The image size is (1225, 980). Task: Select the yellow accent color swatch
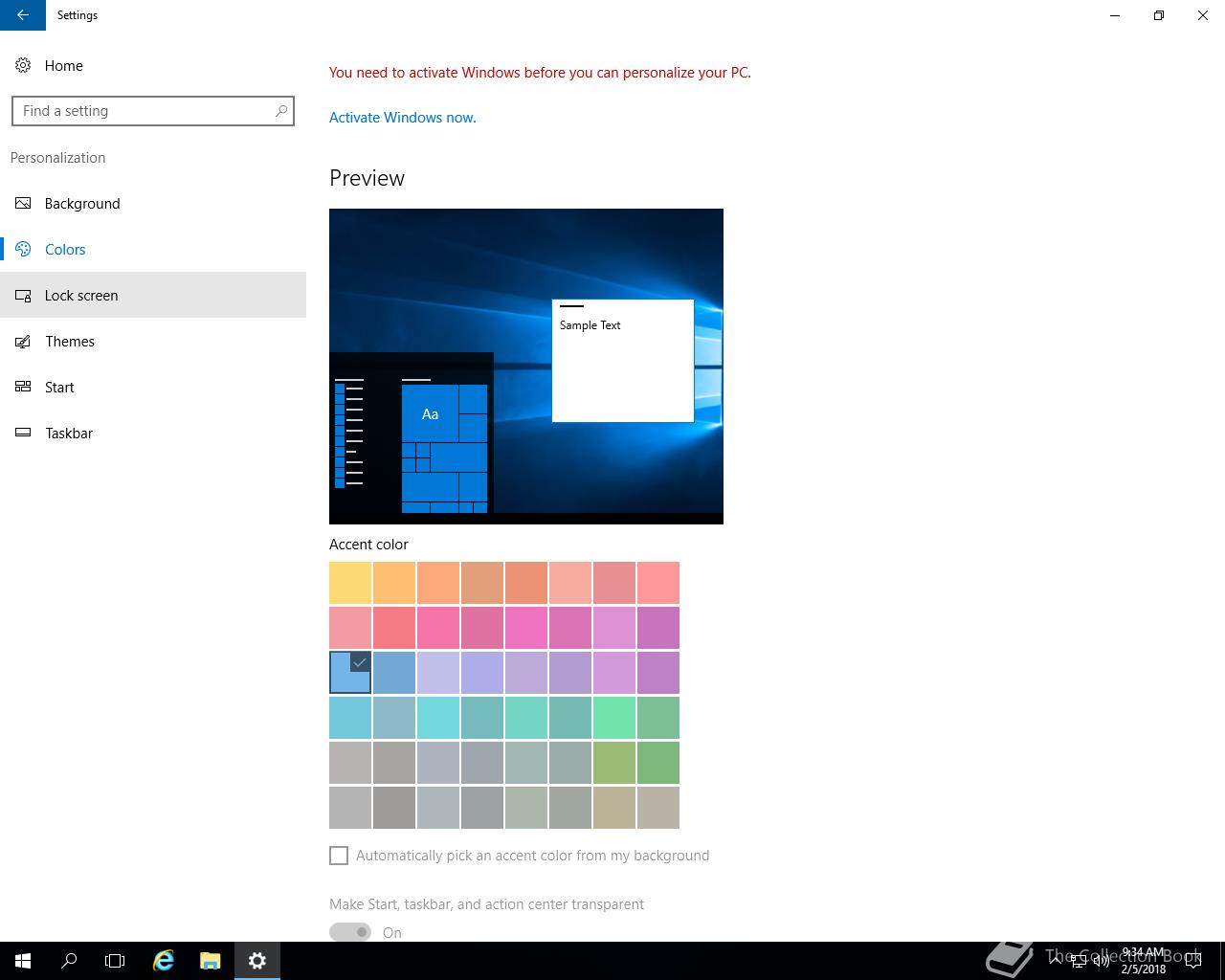pyautogui.click(x=350, y=583)
